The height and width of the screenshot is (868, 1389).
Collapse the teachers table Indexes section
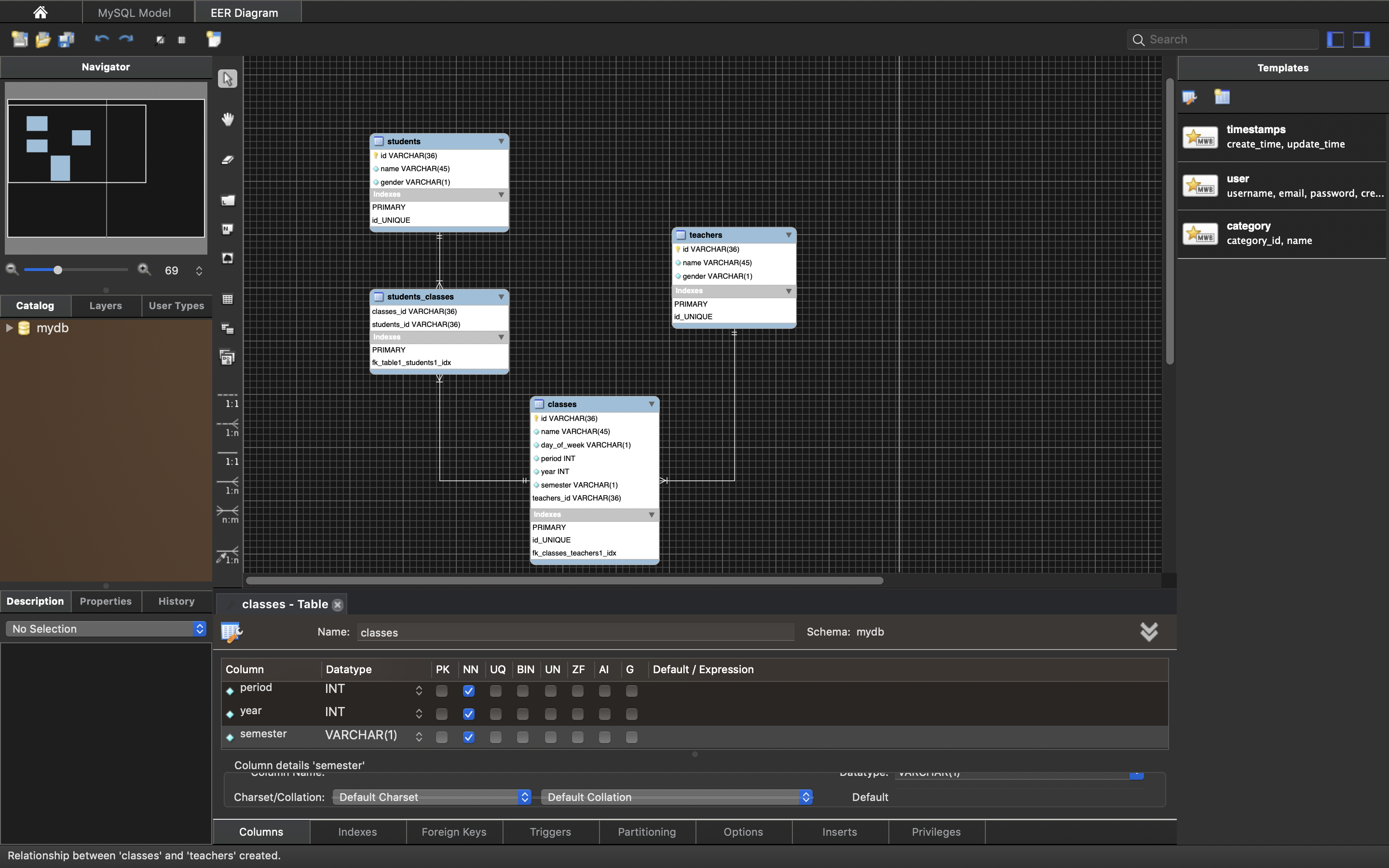(x=789, y=291)
